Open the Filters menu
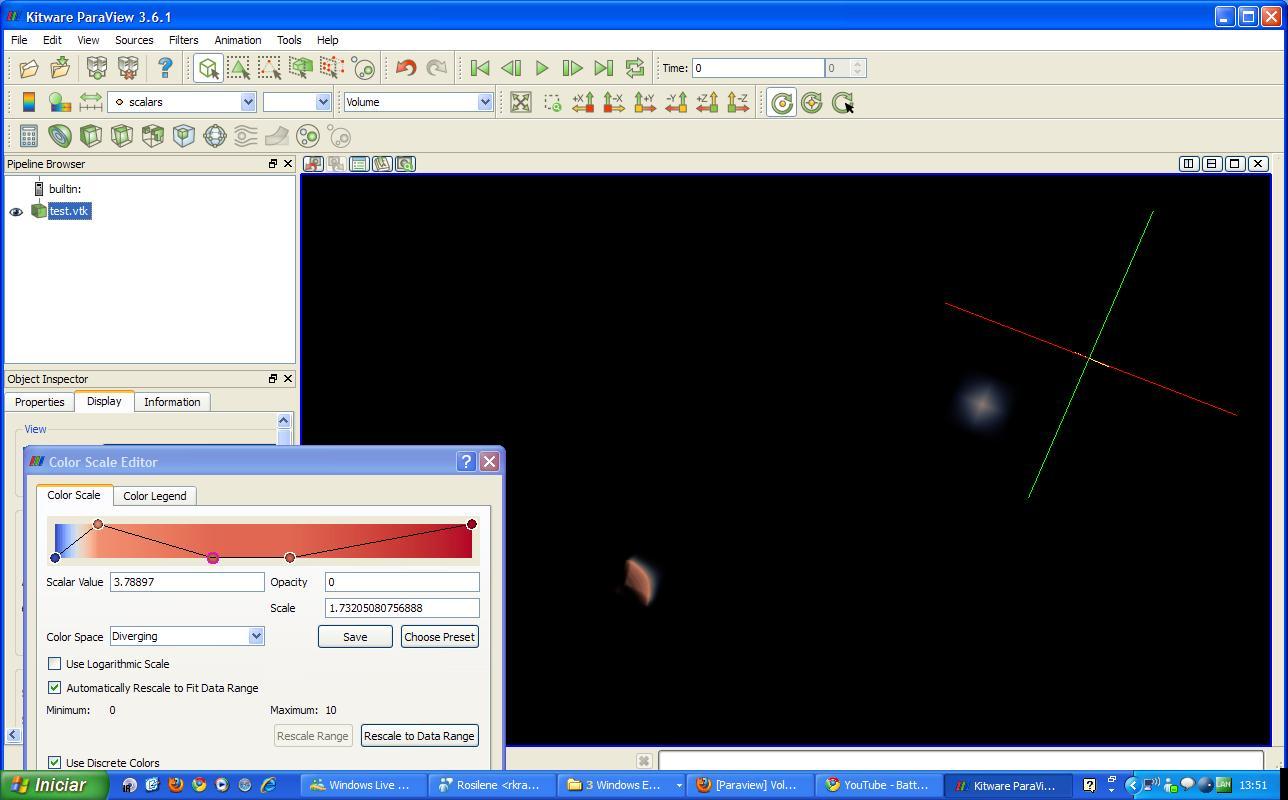Screen dimensions: 1288x800 point(183,40)
